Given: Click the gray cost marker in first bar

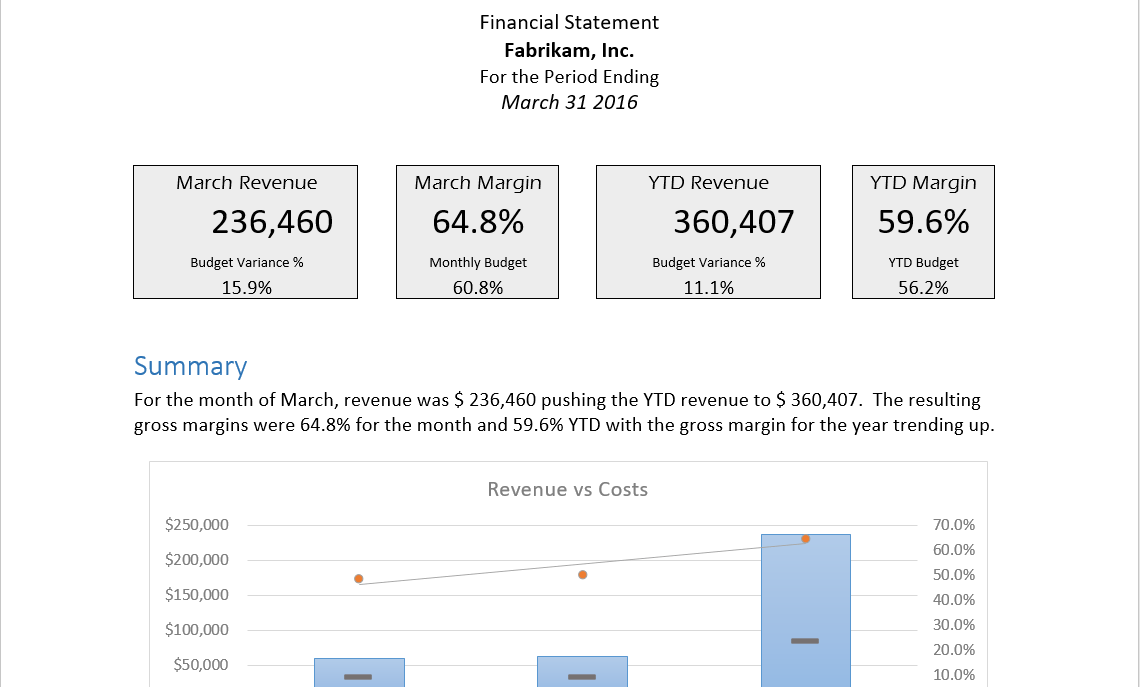Looking at the screenshot, I should 358,677.
